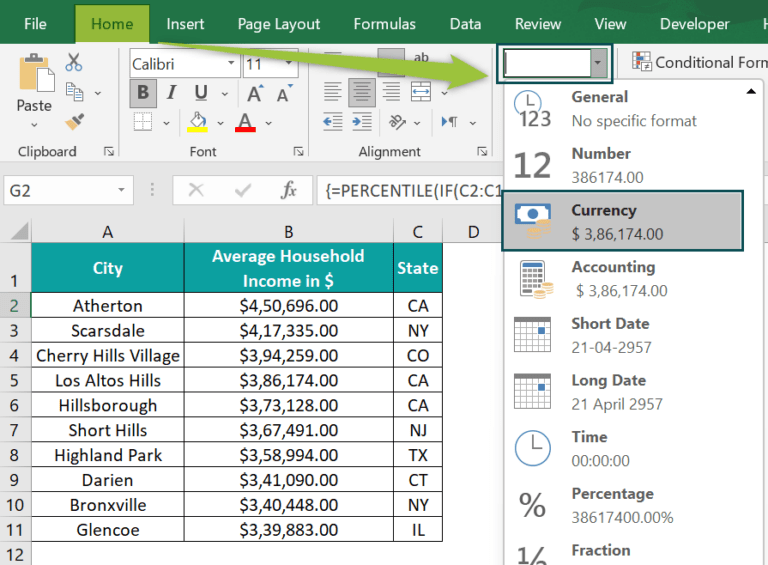Apply yellow fill color bucket
This screenshot has width=768, height=565.
coord(197,122)
